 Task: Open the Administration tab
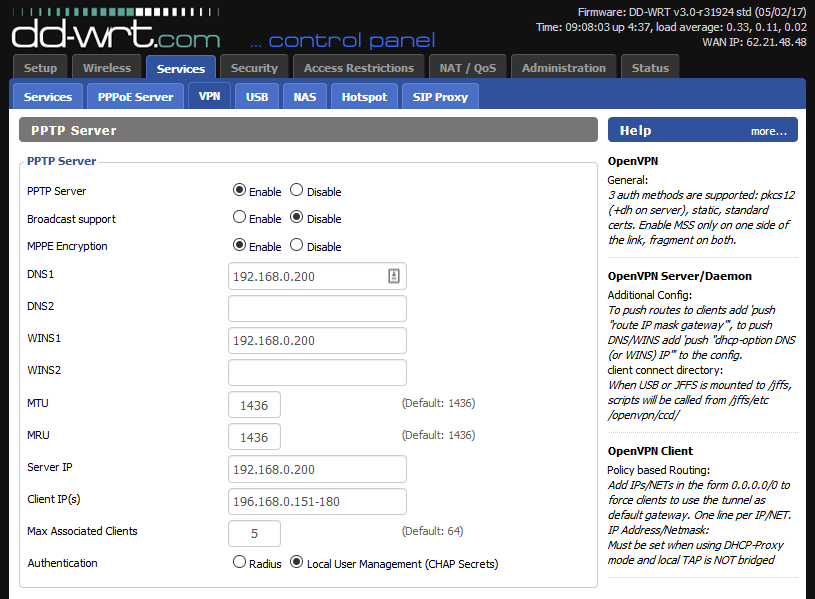pyautogui.click(x=564, y=68)
